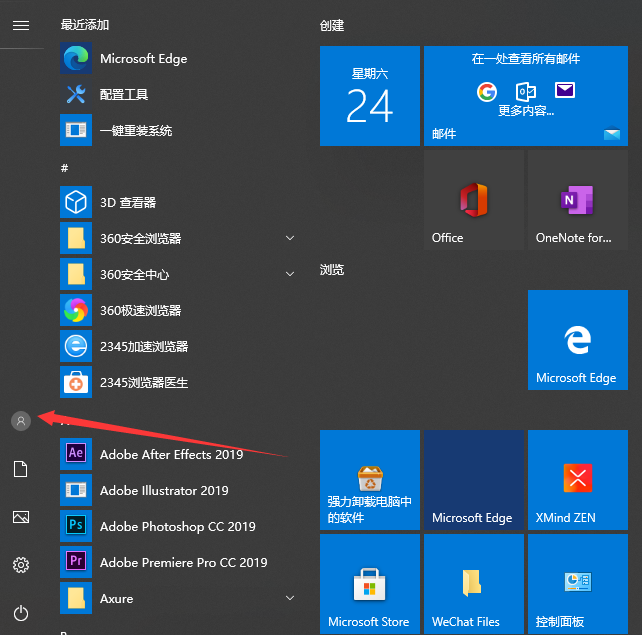Expand the 360安全浏览器 folder
642x635 pixels.
point(290,238)
